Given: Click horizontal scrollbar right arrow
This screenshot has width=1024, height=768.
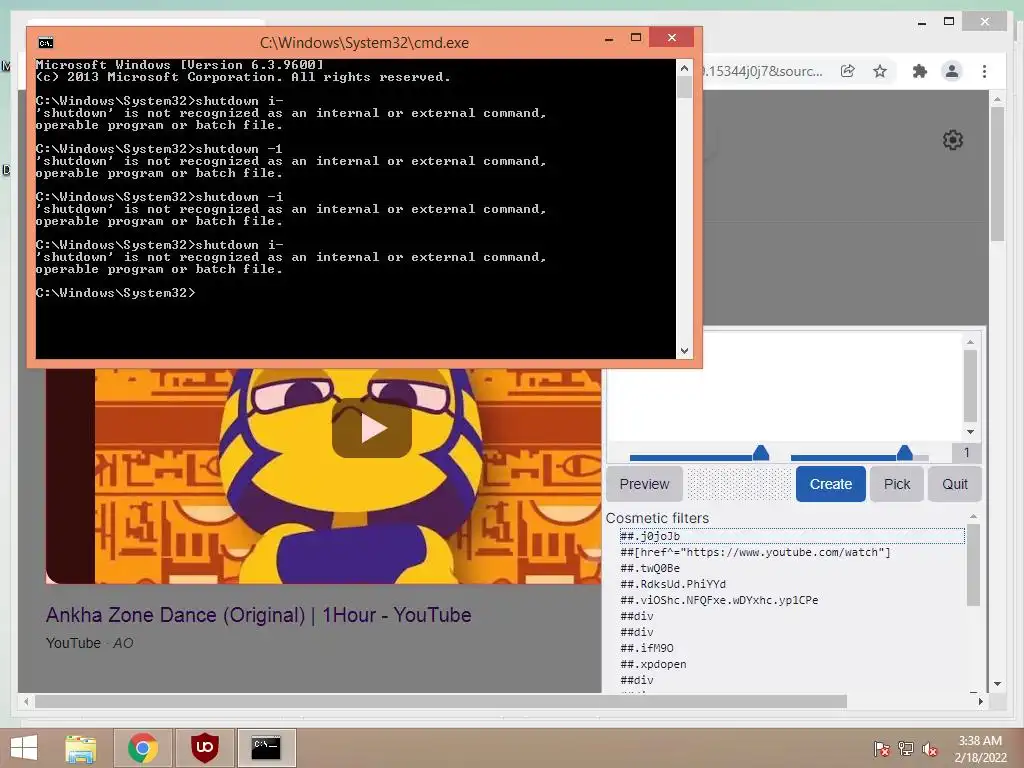Looking at the screenshot, I should pos(980,701).
